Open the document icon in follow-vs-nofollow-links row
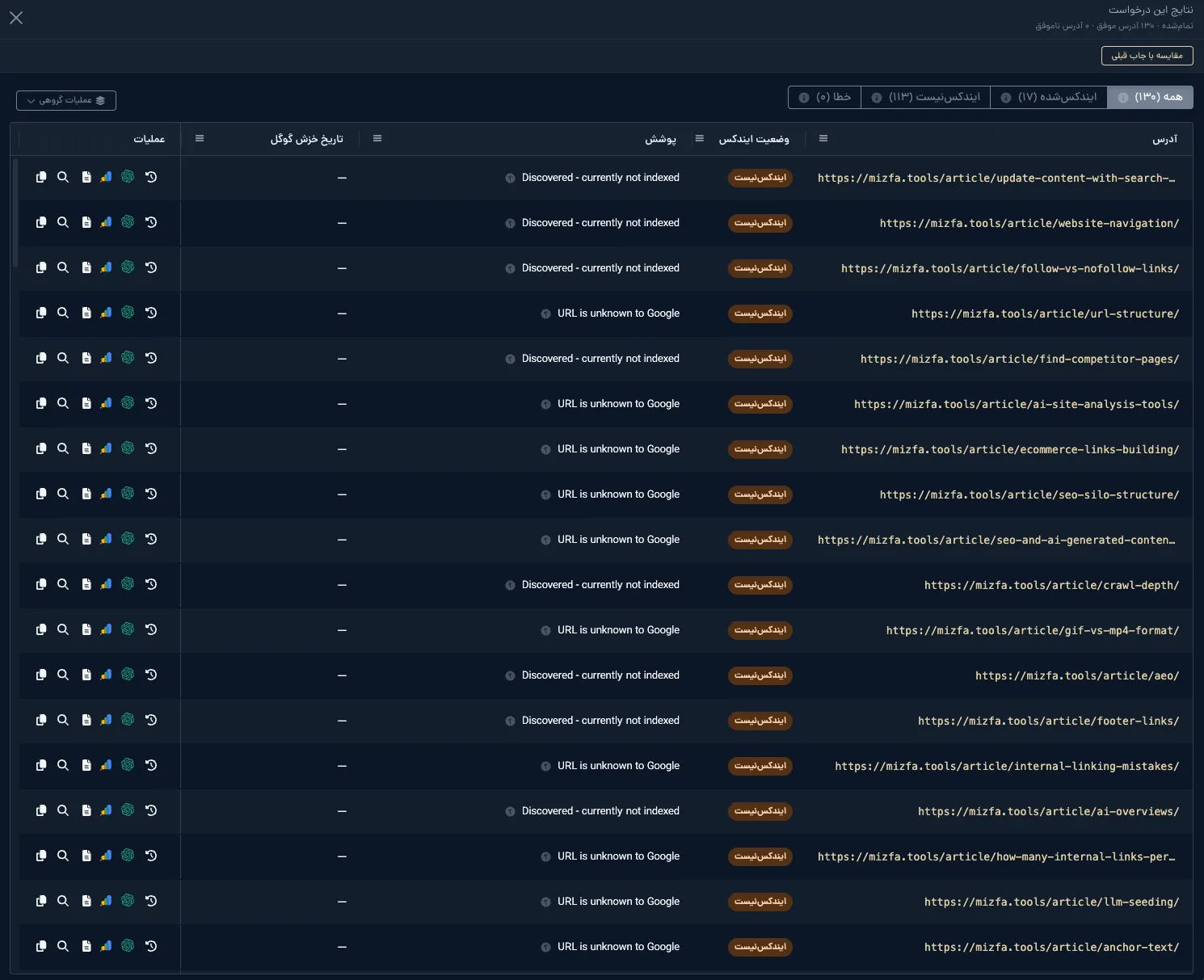This screenshot has width=1204, height=980. click(x=86, y=267)
